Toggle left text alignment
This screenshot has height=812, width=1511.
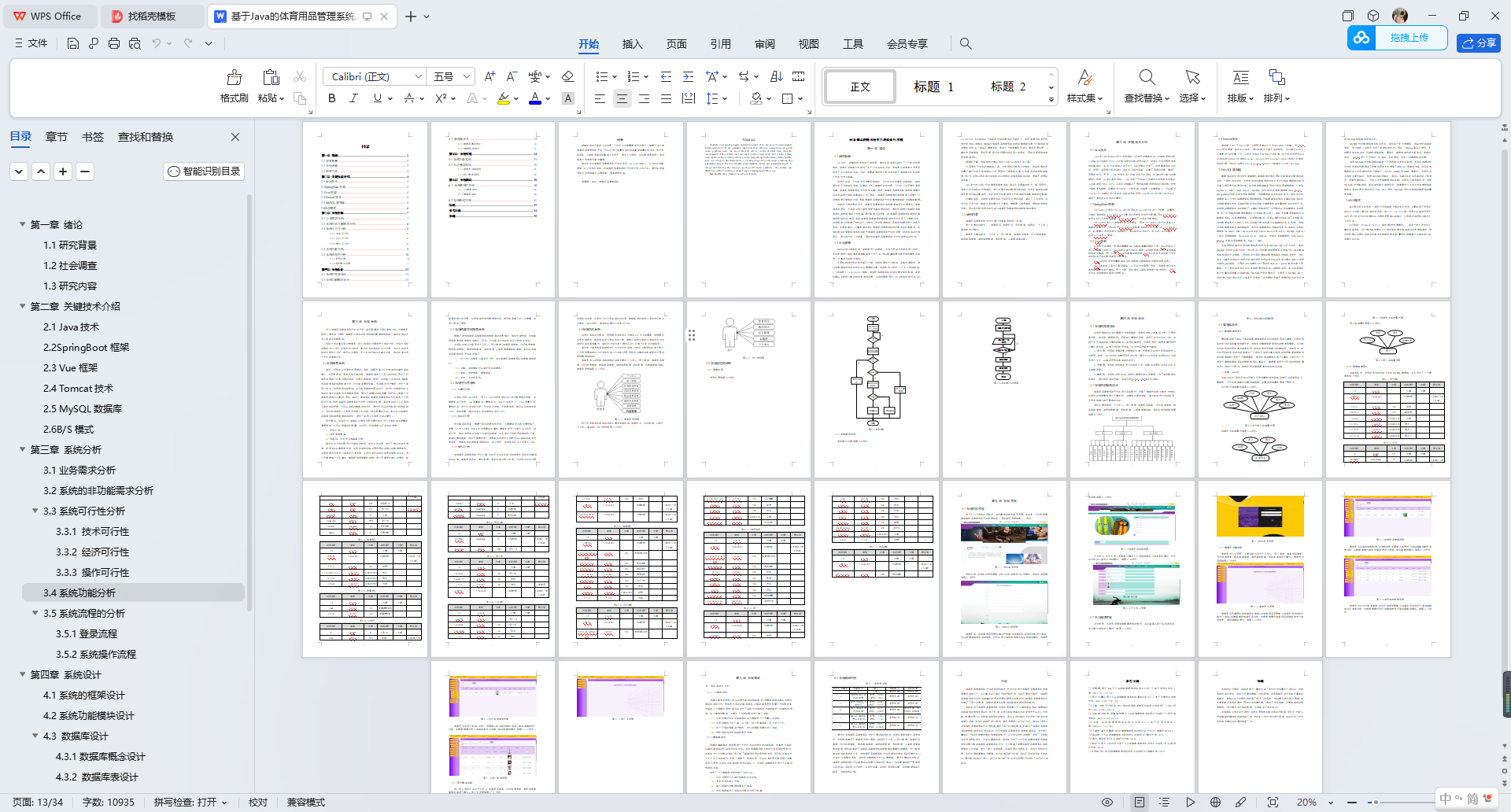pos(600,98)
